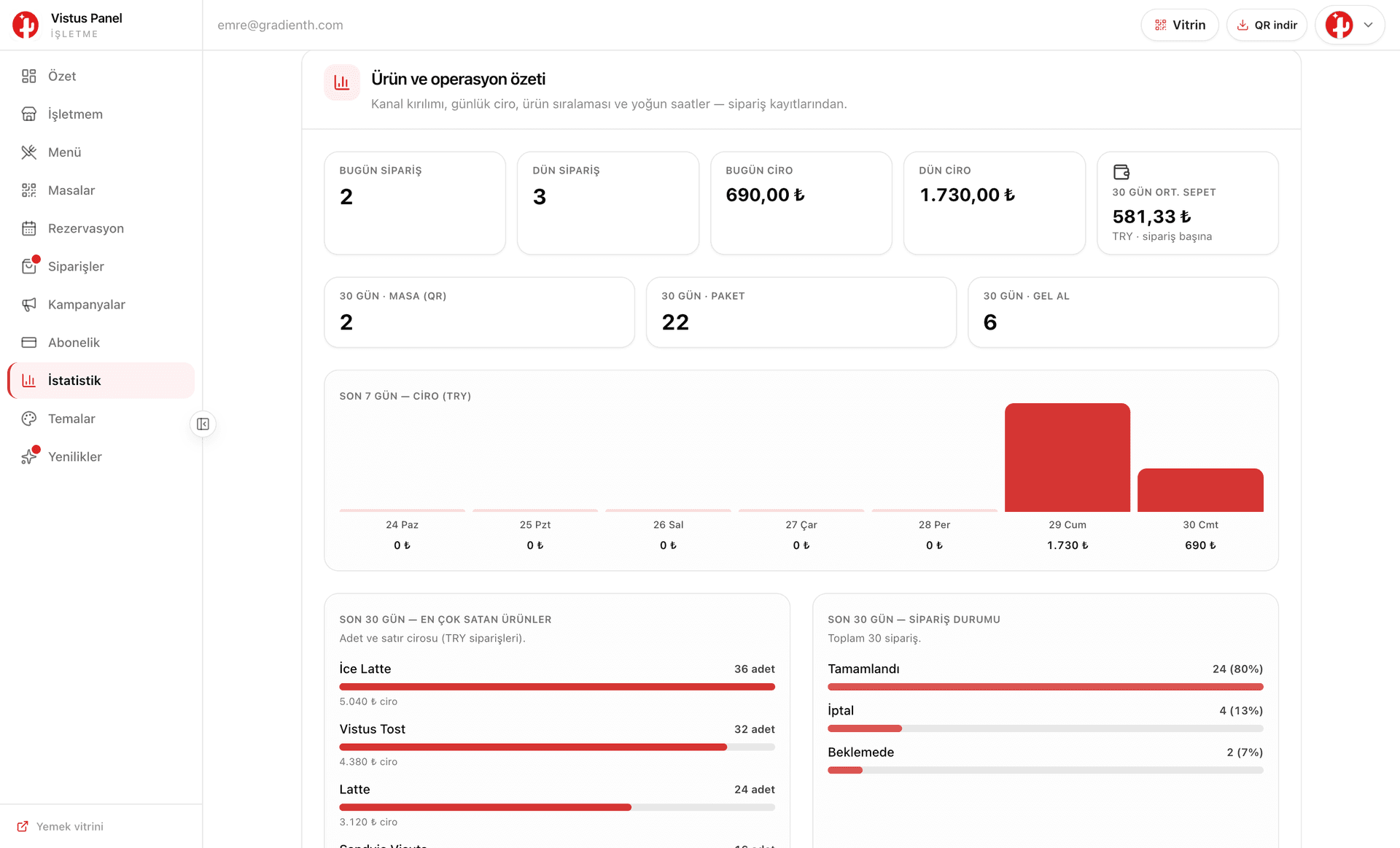Click the '5.040 ₺ ciro' text
Screen dimensions: 1400x848
368,701
